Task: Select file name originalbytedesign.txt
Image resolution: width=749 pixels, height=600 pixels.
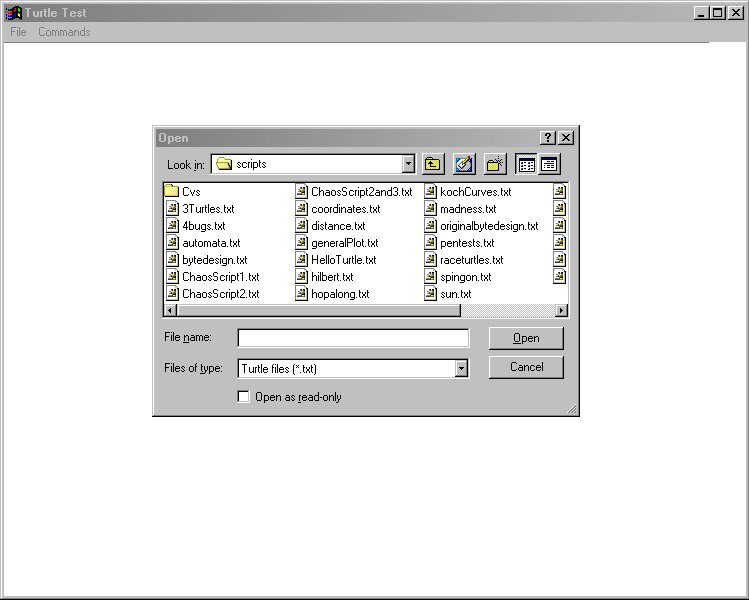Action: tap(489, 226)
